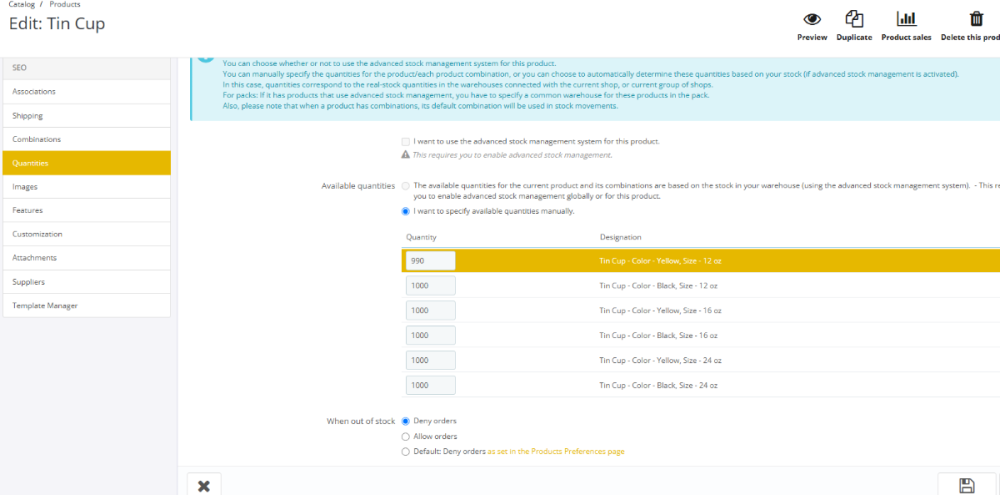This screenshot has width=1000, height=495.
Task: Click the save floppy disk icon
Action: (x=966, y=485)
